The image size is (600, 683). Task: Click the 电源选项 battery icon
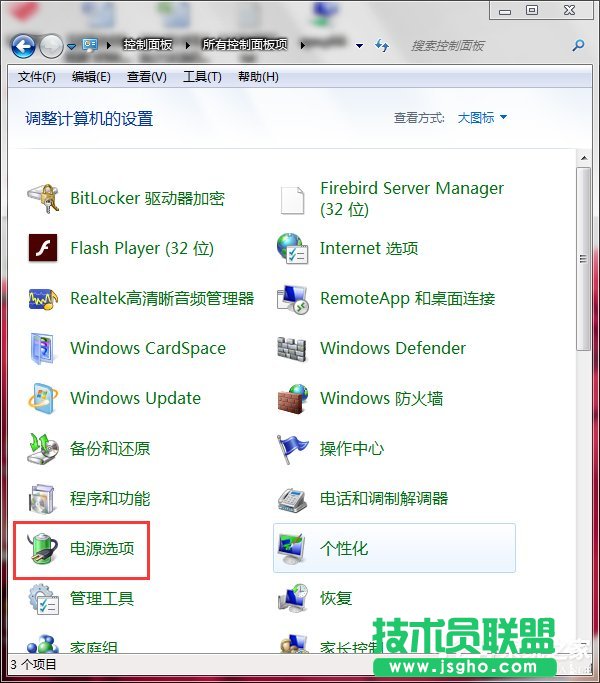(43, 548)
